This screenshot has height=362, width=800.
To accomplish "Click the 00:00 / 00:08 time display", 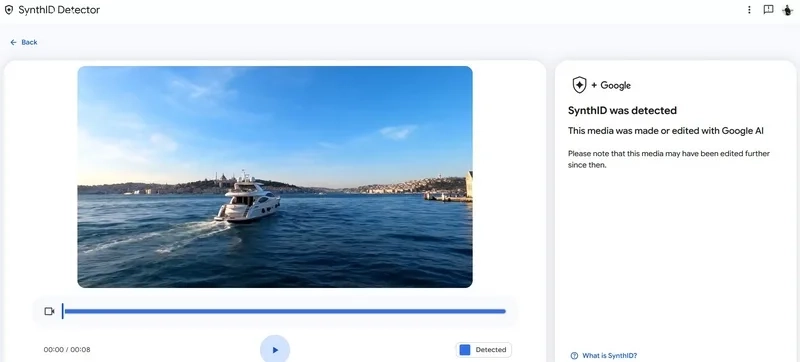I will click(67, 350).
